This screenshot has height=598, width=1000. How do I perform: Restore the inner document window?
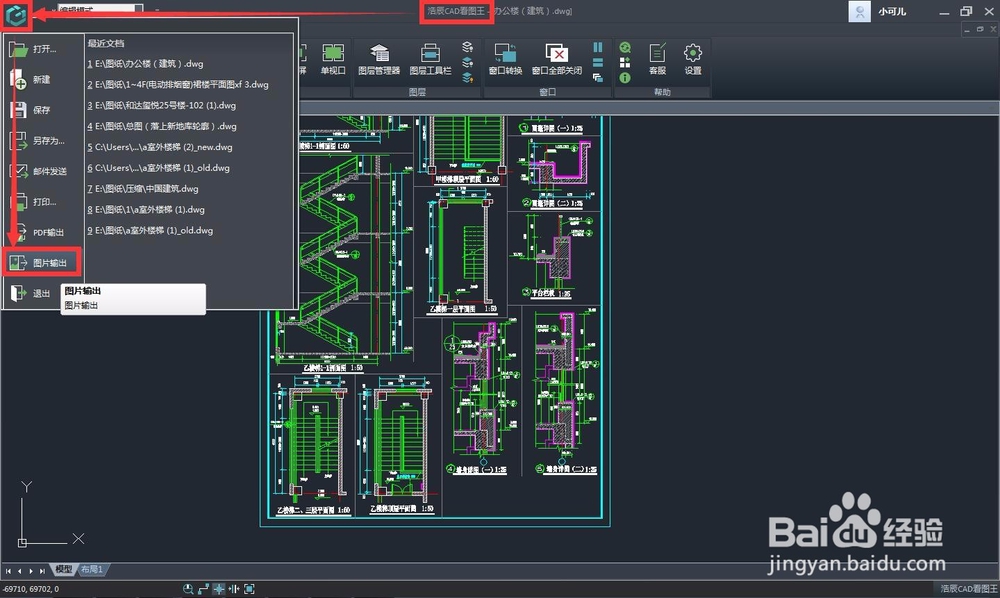point(980,29)
